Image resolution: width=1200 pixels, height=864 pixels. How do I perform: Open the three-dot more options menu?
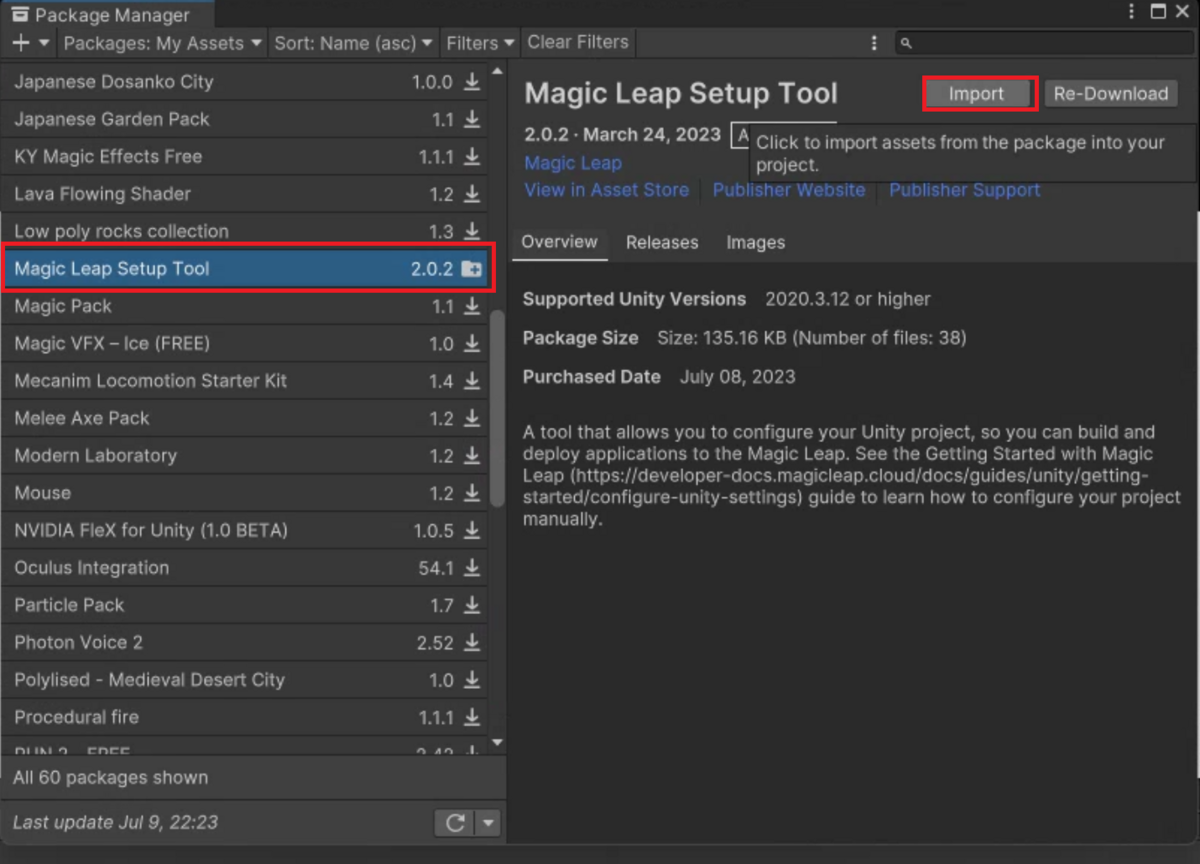874,43
